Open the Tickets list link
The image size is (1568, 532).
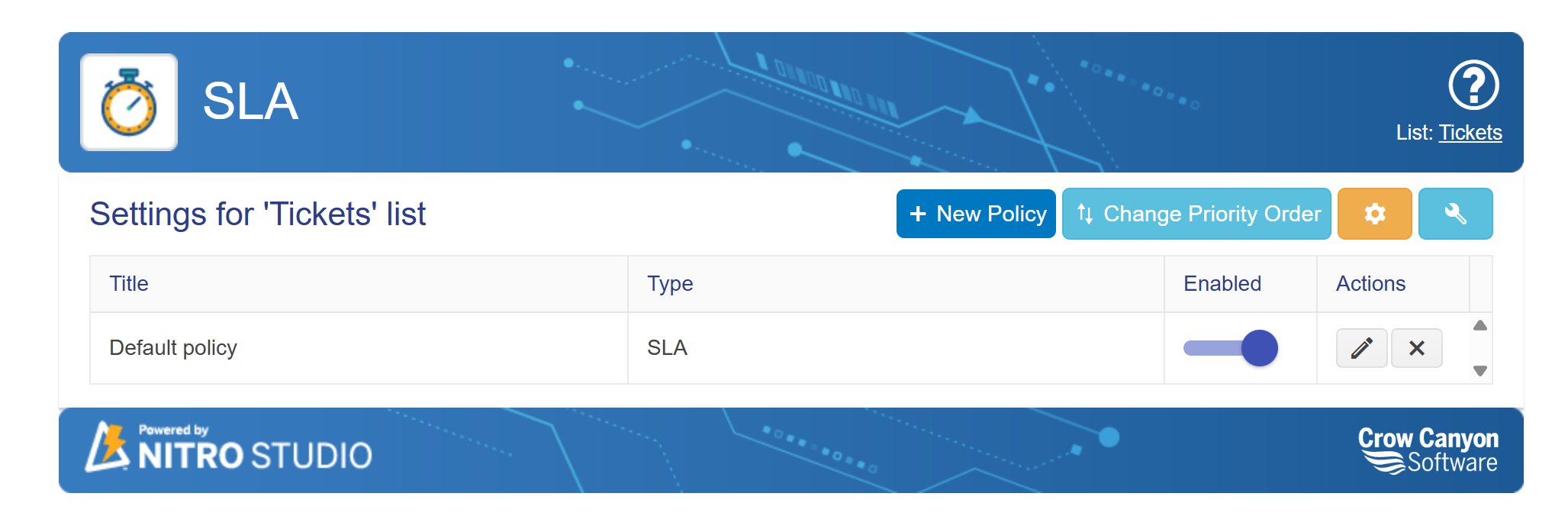click(x=1470, y=133)
